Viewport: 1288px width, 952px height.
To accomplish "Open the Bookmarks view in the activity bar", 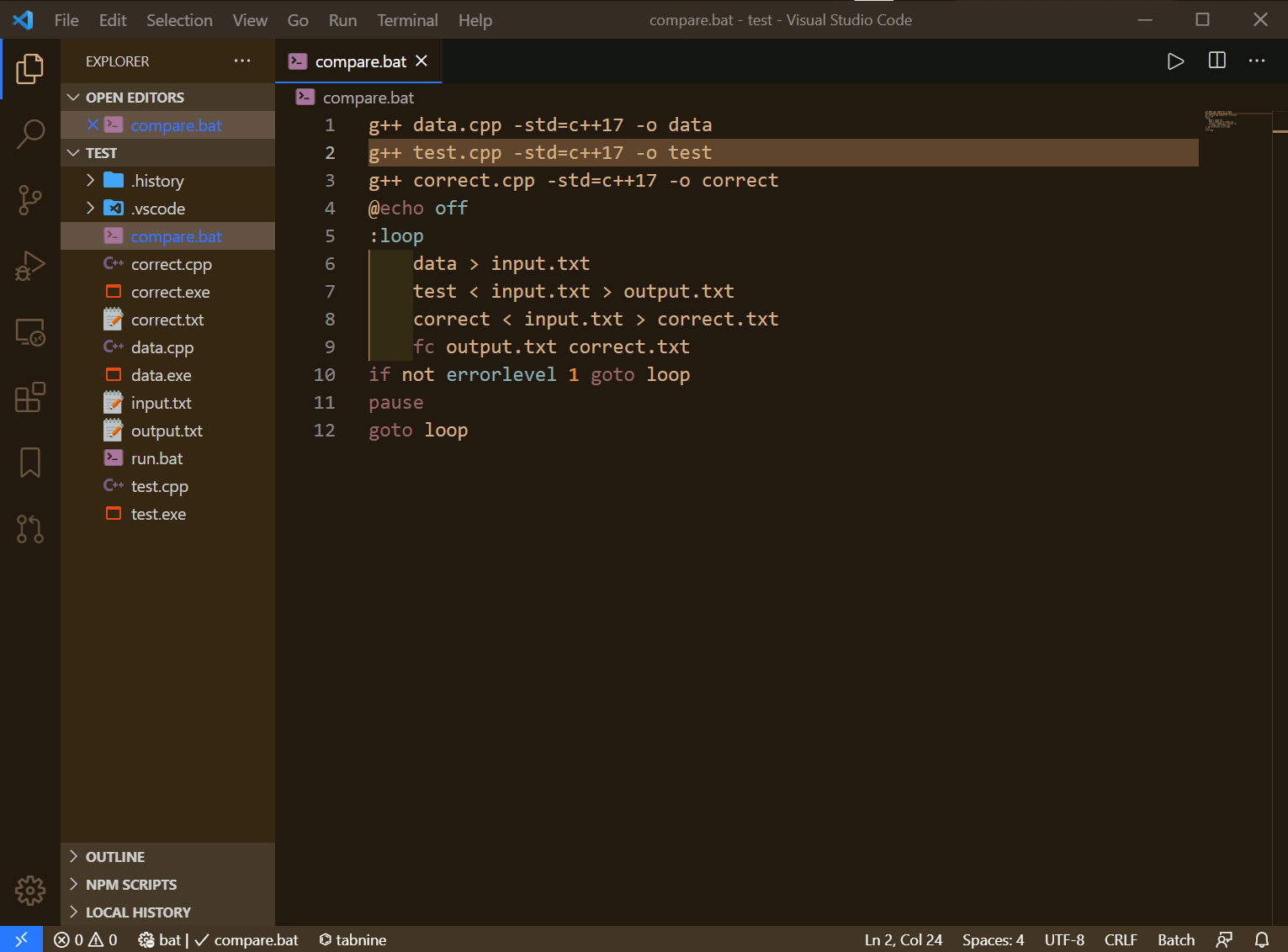I will pyautogui.click(x=30, y=463).
